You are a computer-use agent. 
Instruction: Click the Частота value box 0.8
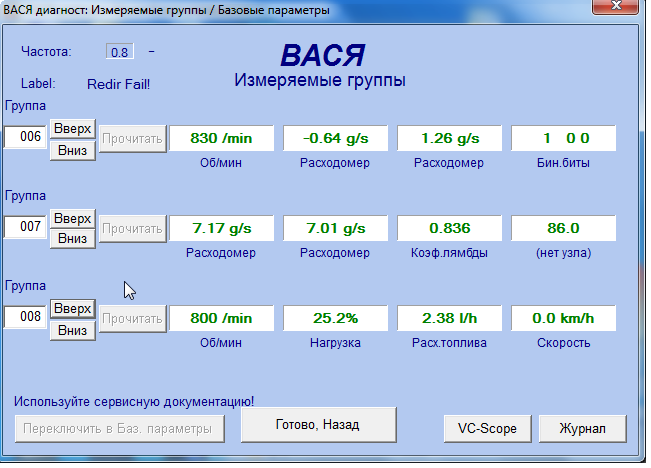pos(120,51)
